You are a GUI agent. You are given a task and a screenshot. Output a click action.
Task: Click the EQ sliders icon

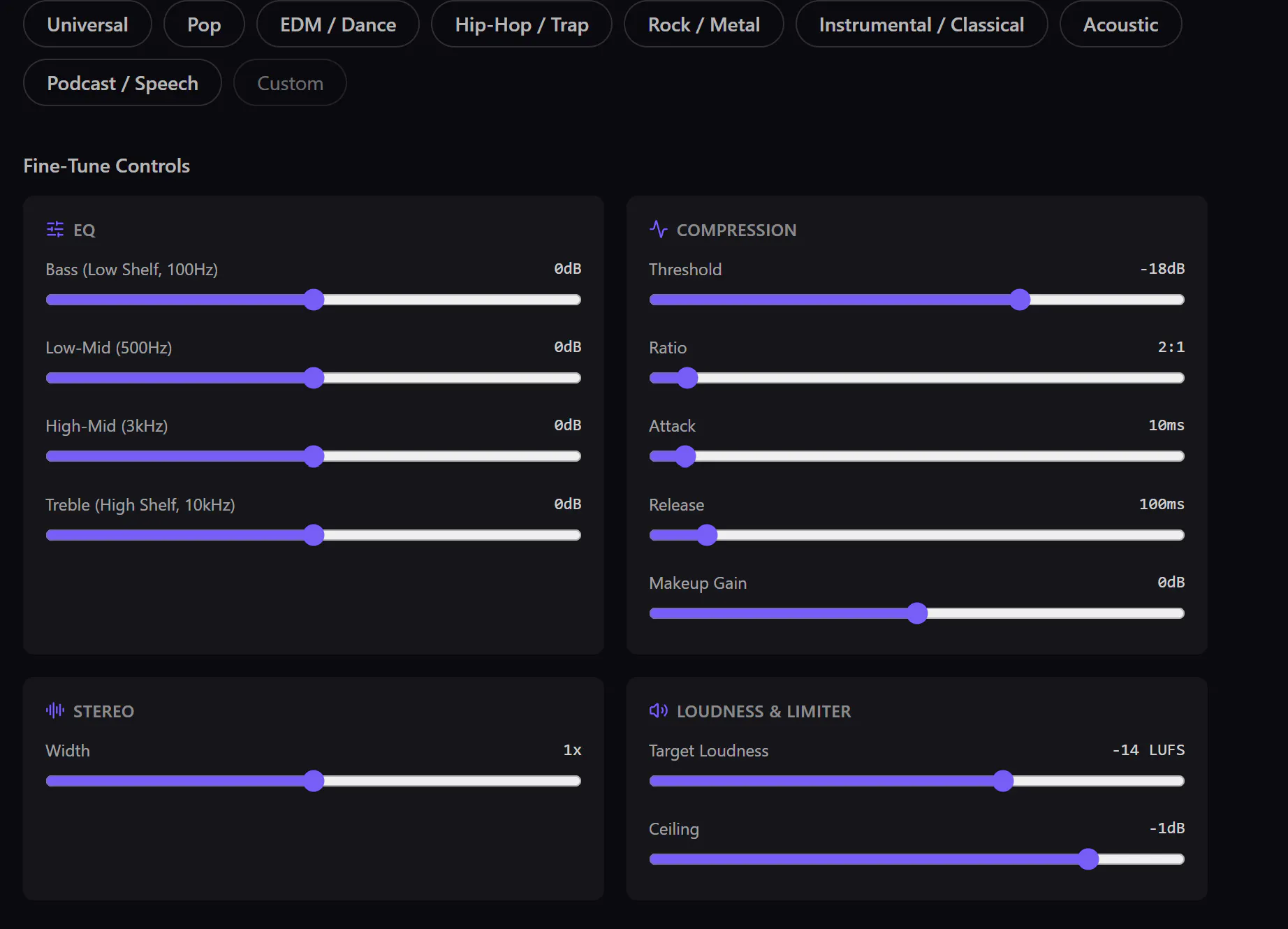pos(55,229)
